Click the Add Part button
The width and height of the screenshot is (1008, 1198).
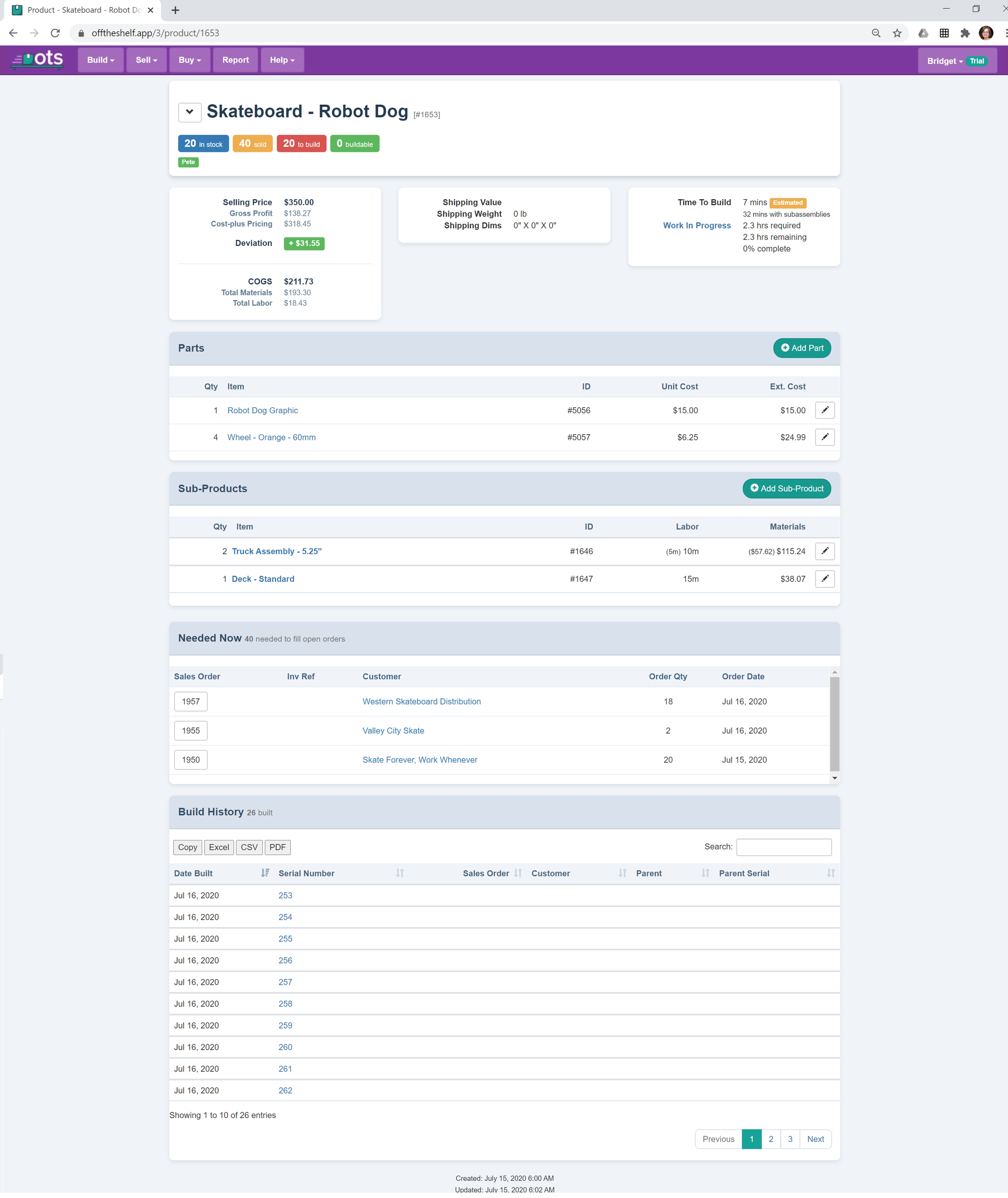click(801, 348)
